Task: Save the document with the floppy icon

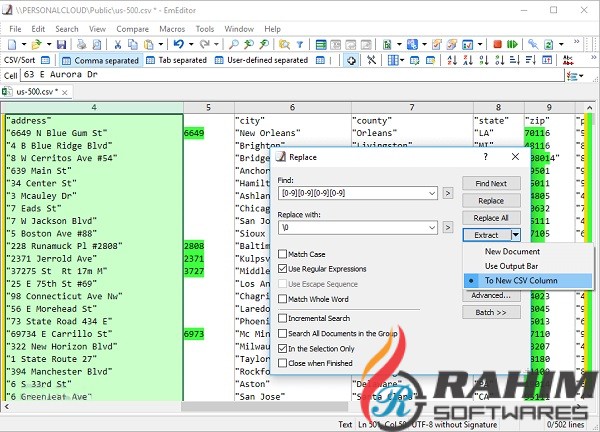Action: (x=61, y=44)
